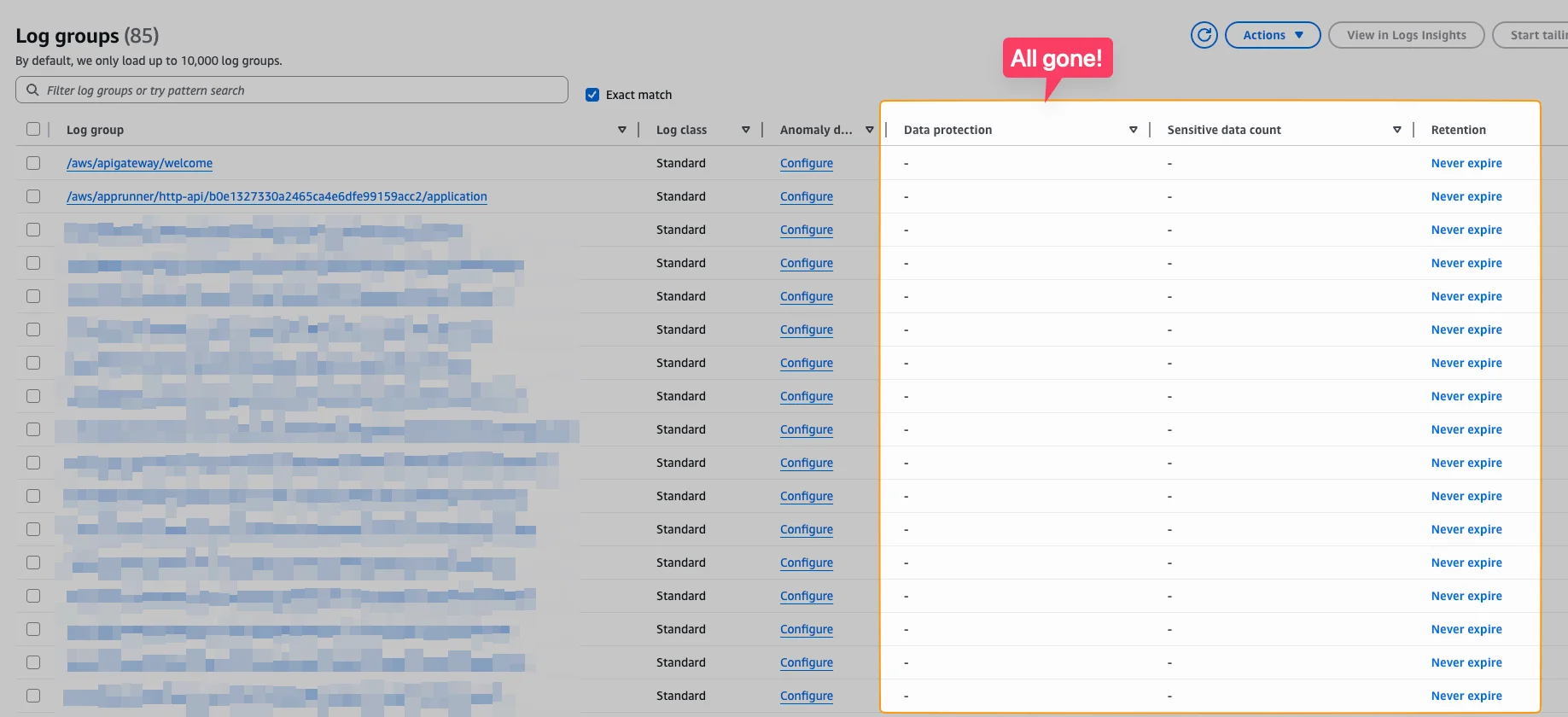Click Sensitive data count sort arrow
This screenshot has width=1568, height=717.
click(1396, 130)
